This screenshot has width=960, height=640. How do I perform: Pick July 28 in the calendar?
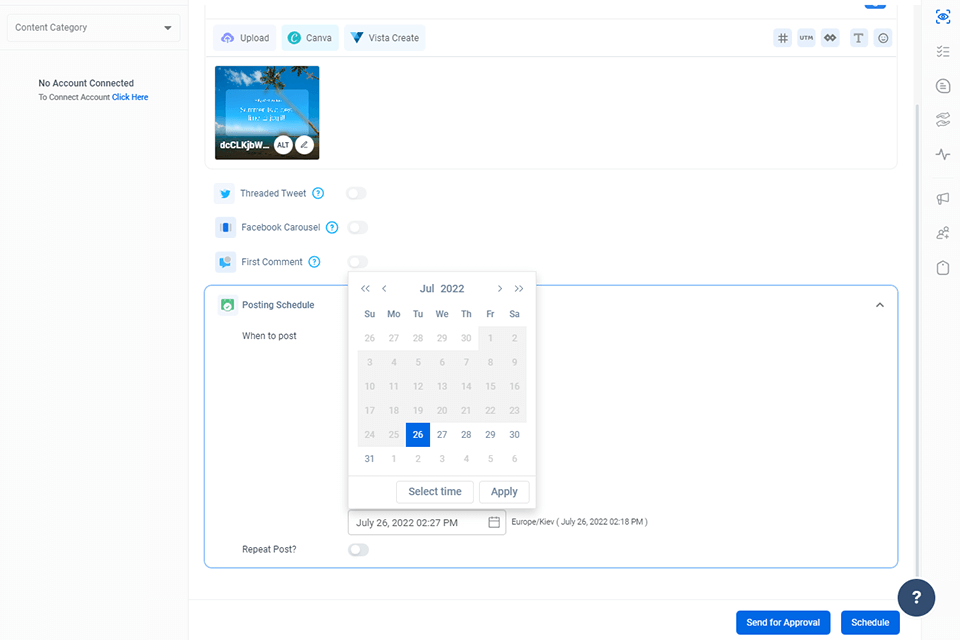pyautogui.click(x=466, y=434)
